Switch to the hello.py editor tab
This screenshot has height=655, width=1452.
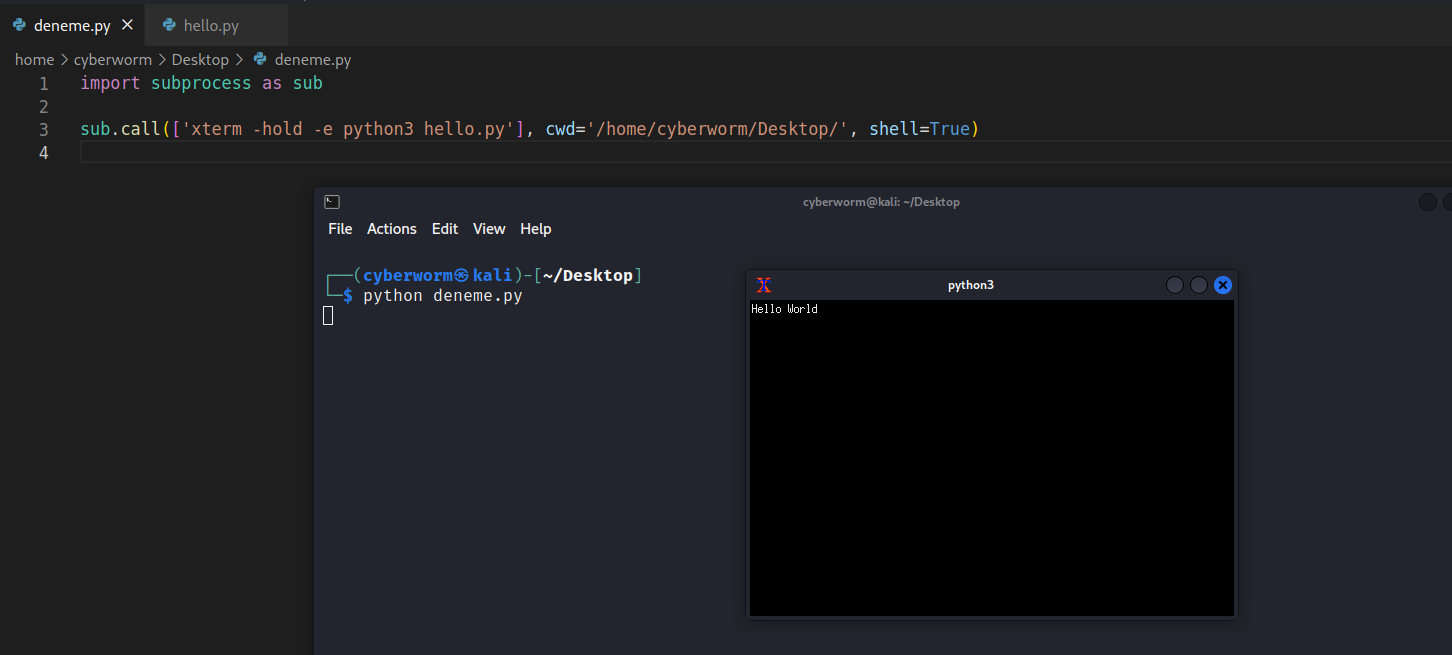pos(211,26)
